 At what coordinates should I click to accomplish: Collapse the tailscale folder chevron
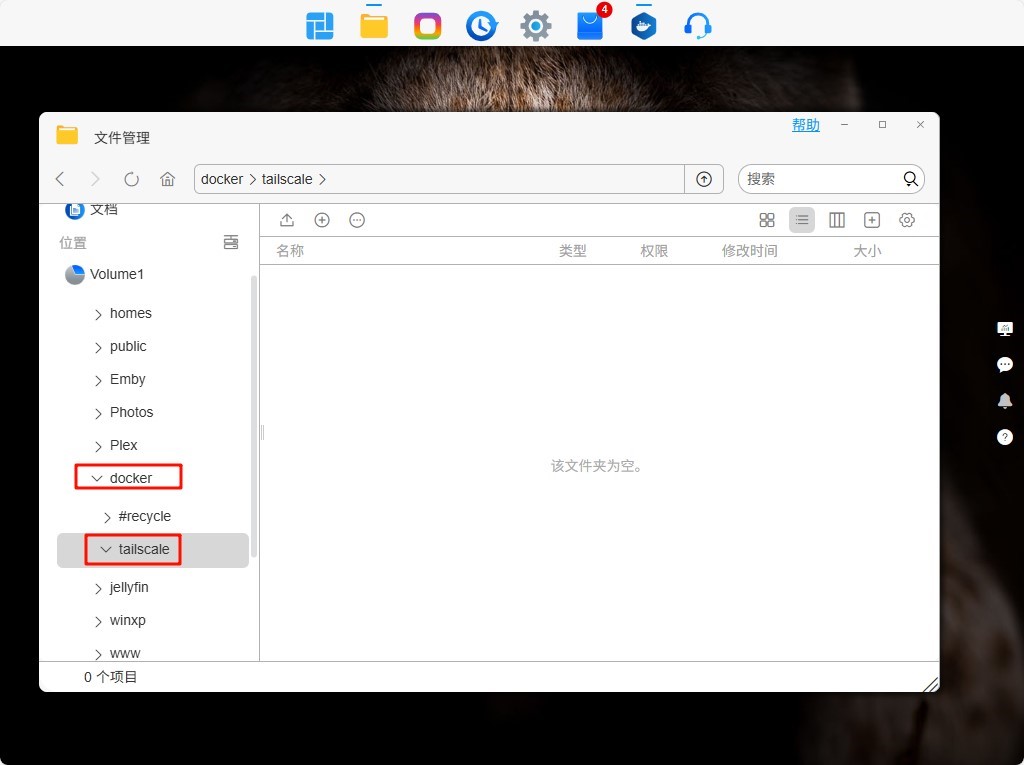(x=106, y=549)
